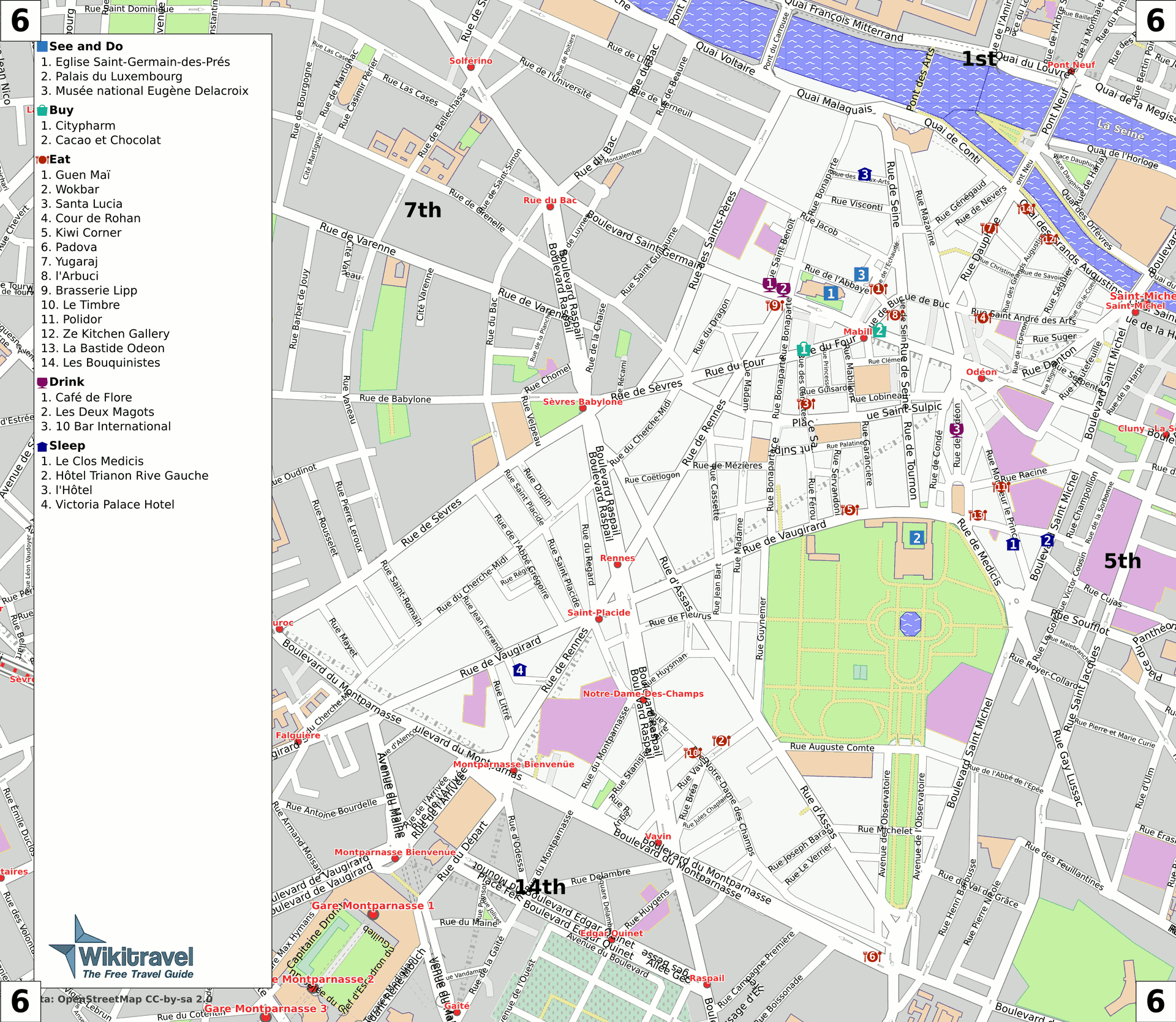
Task: Click red Eat marker 3 near Rue Guisarde
Action: pos(806,404)
